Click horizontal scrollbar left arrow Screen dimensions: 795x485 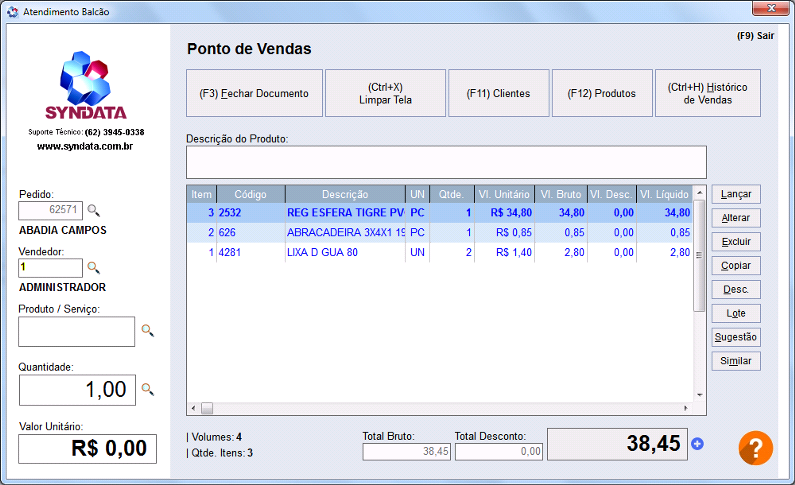pos(193,408)
